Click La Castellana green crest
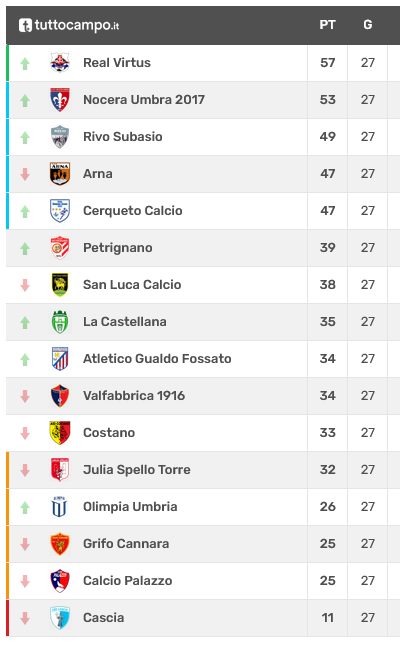Screen dimensions: 400x646 (x=60, y=322)
